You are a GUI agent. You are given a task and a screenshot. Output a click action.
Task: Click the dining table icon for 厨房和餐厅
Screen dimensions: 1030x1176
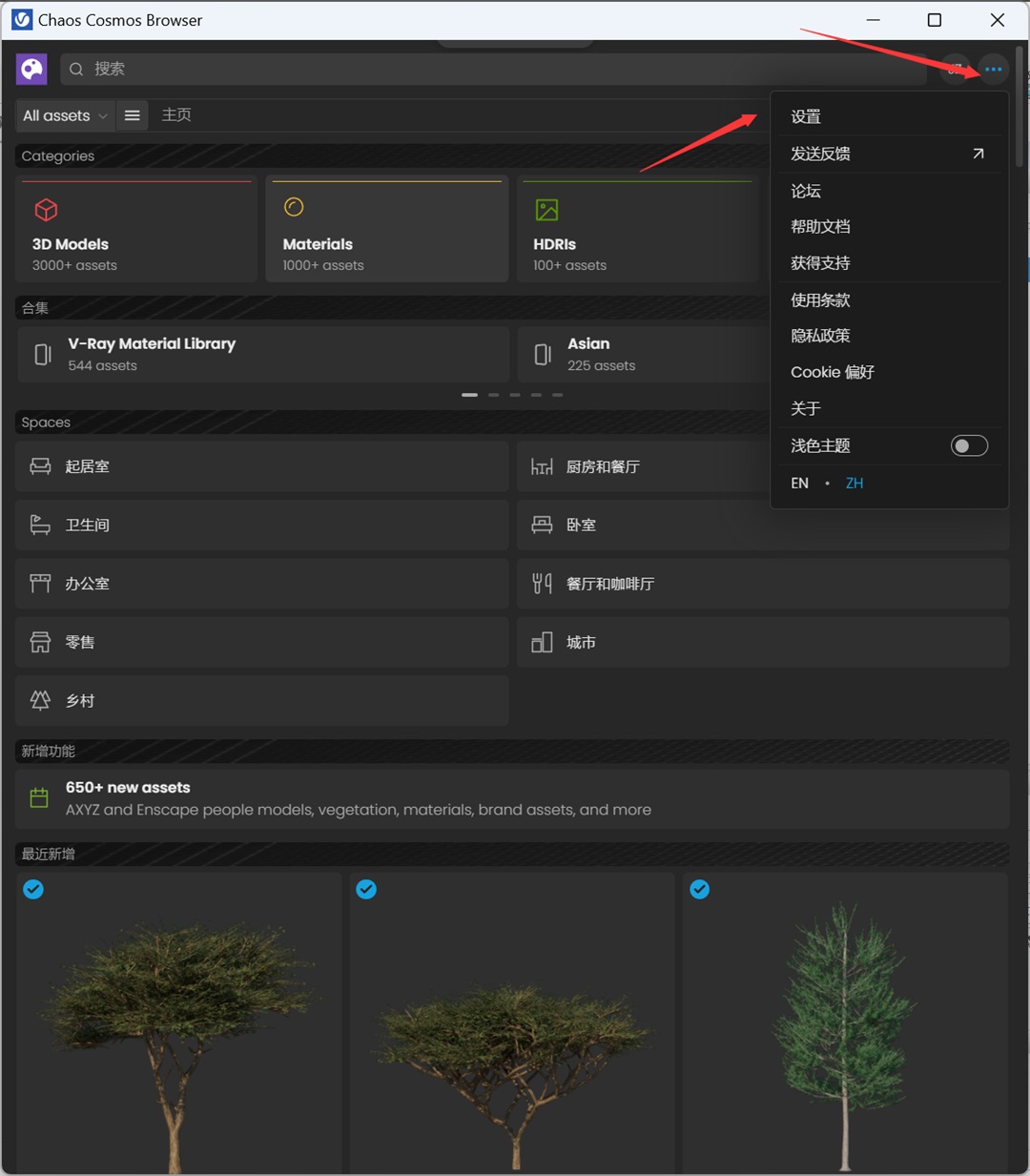542,466
